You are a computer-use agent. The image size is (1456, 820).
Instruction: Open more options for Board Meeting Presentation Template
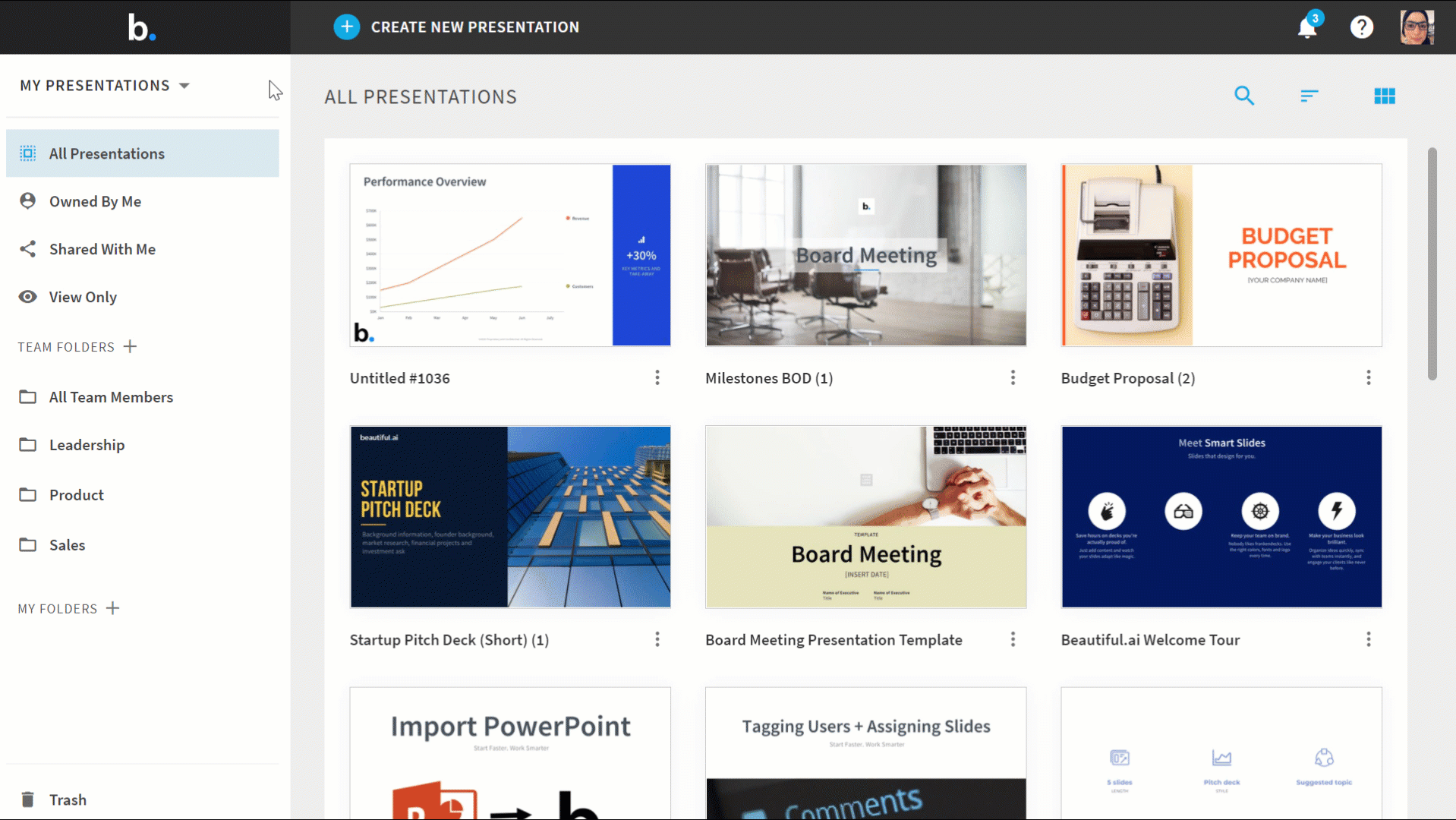click(x=1013, y=640)
